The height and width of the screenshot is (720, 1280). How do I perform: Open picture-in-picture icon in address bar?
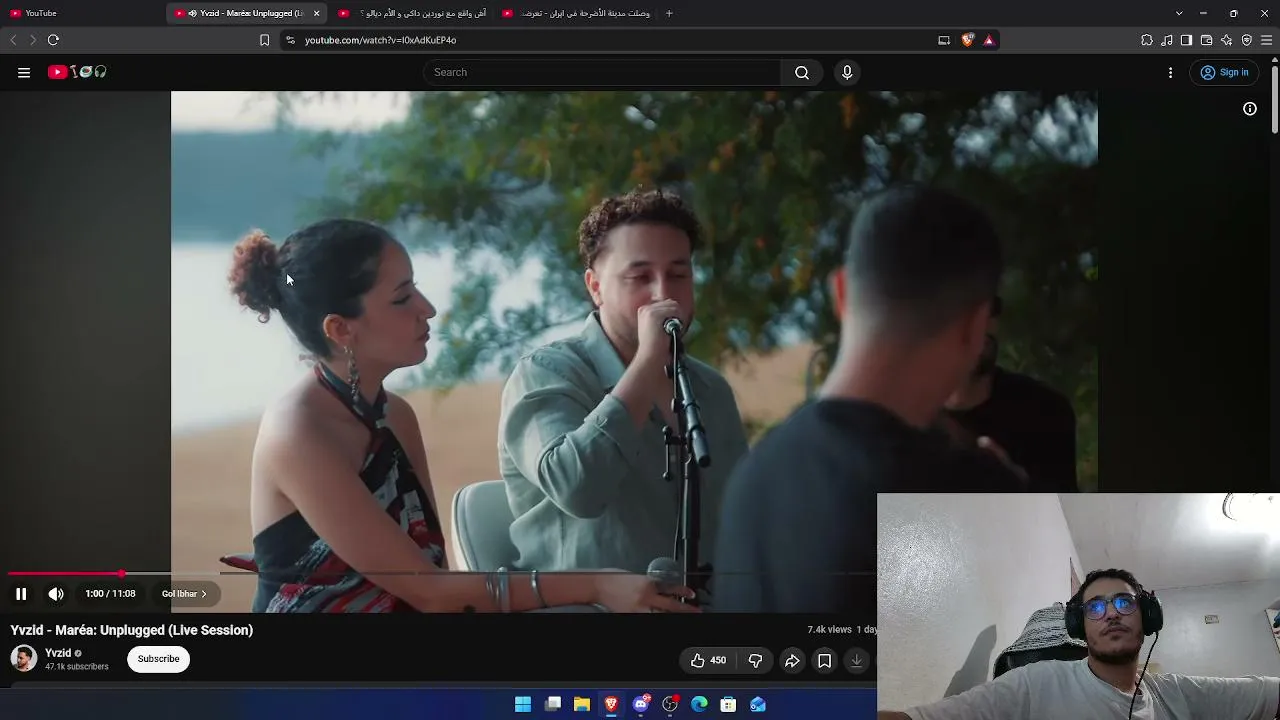[944, 40]
